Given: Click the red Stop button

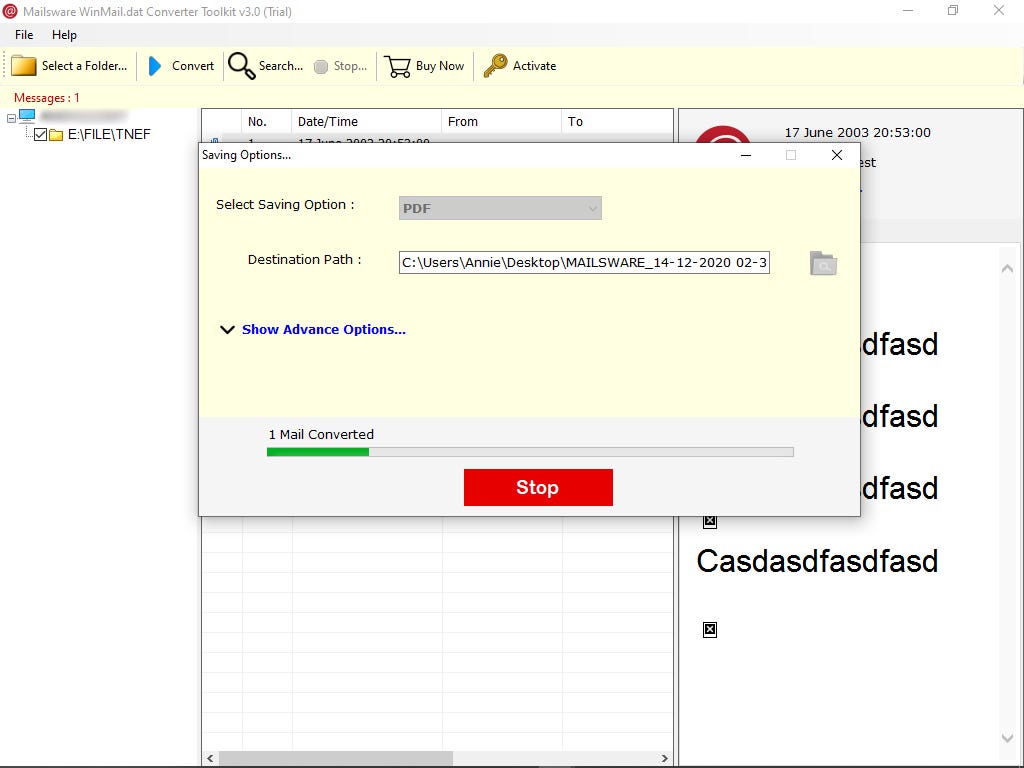Looking at the screenshot, I should click(538, 487).
